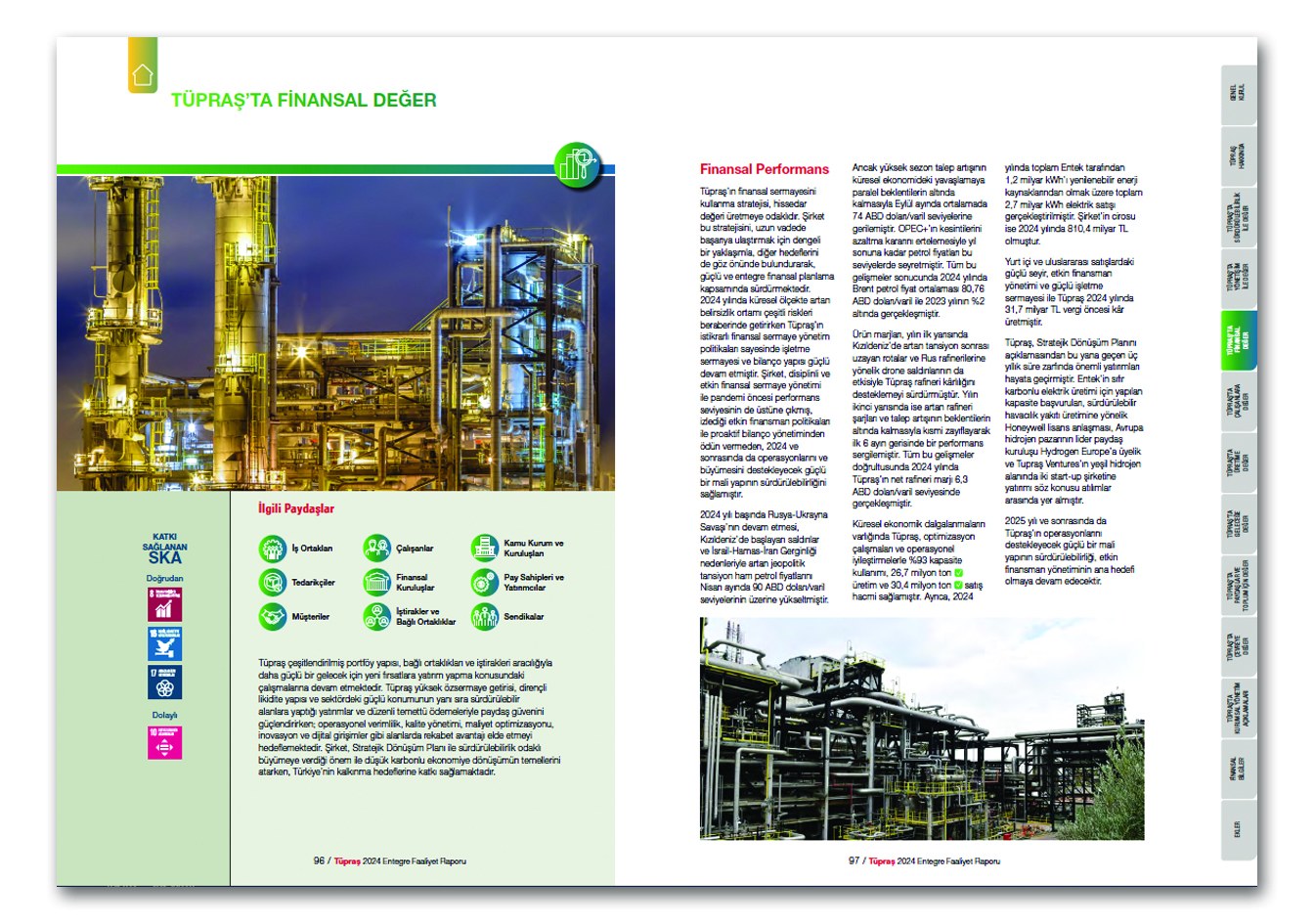Click the İştirakler ve Bağlı Ortaklıklar icon
Screen dimensions: 1314x924
point(376,617)
